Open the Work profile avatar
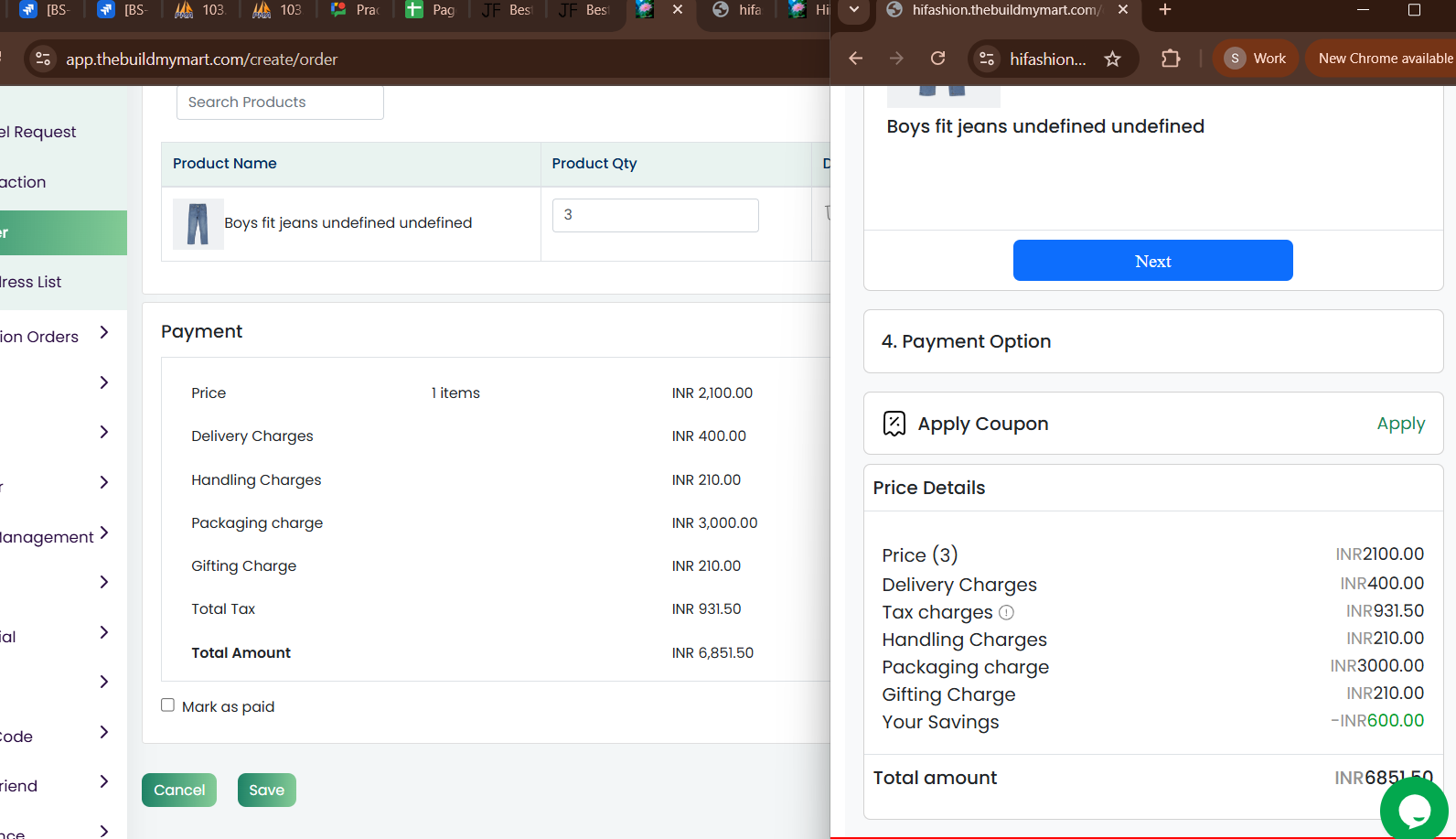Viewport: 1456px width, 839px height. tap(1235, 59)
